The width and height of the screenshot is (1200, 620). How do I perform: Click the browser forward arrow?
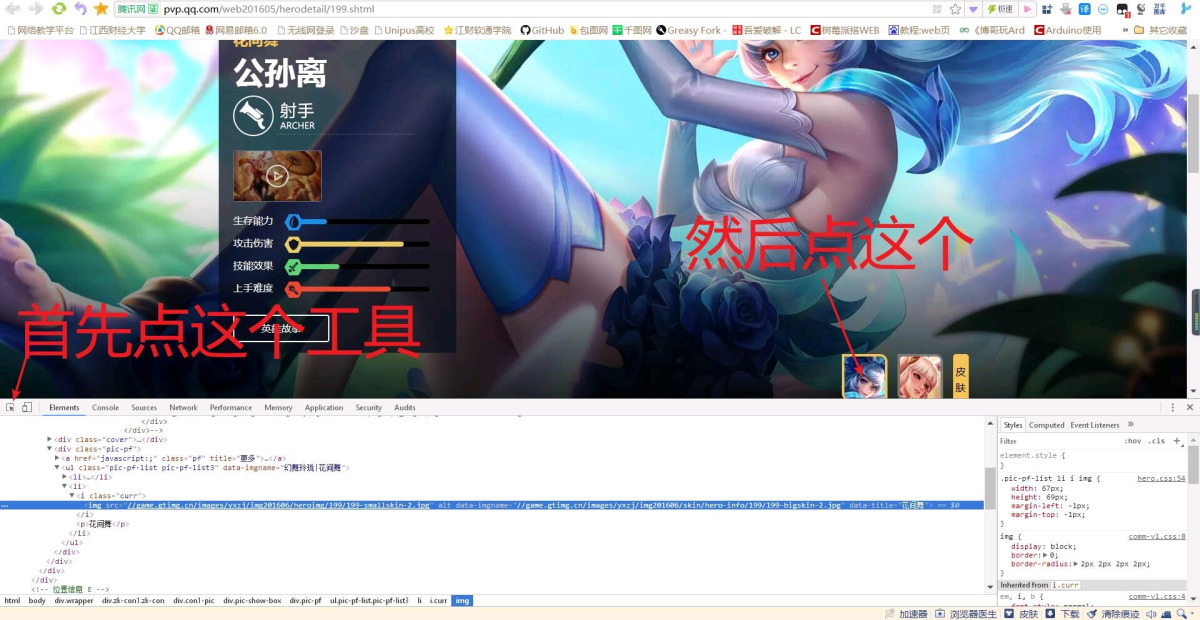pyautogui.click(x=36, y=8)
